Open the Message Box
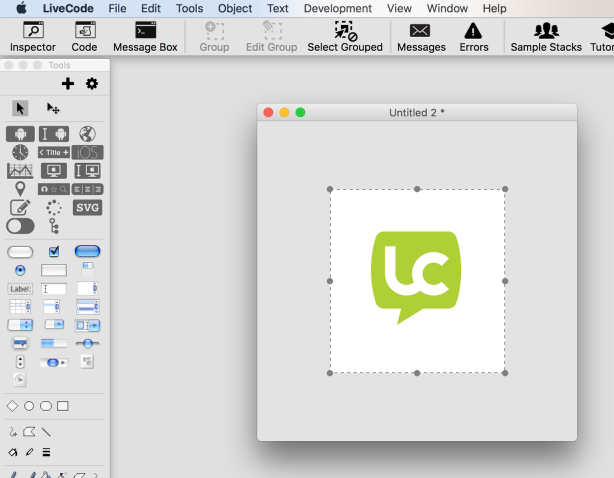 tap(145, 36)
